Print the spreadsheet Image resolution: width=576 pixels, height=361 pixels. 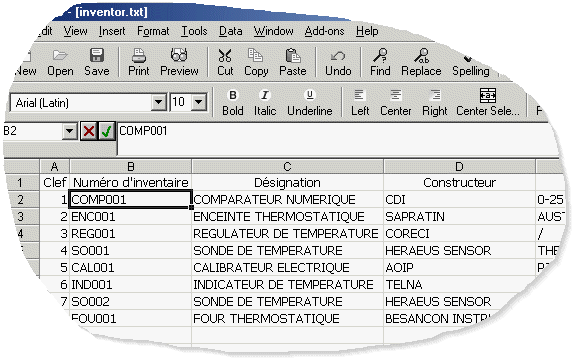pos(138,62)
